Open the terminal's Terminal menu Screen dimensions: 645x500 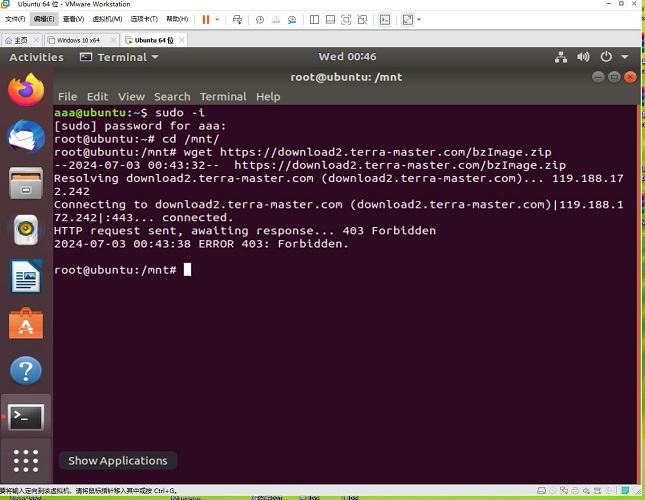click(223, 97)
